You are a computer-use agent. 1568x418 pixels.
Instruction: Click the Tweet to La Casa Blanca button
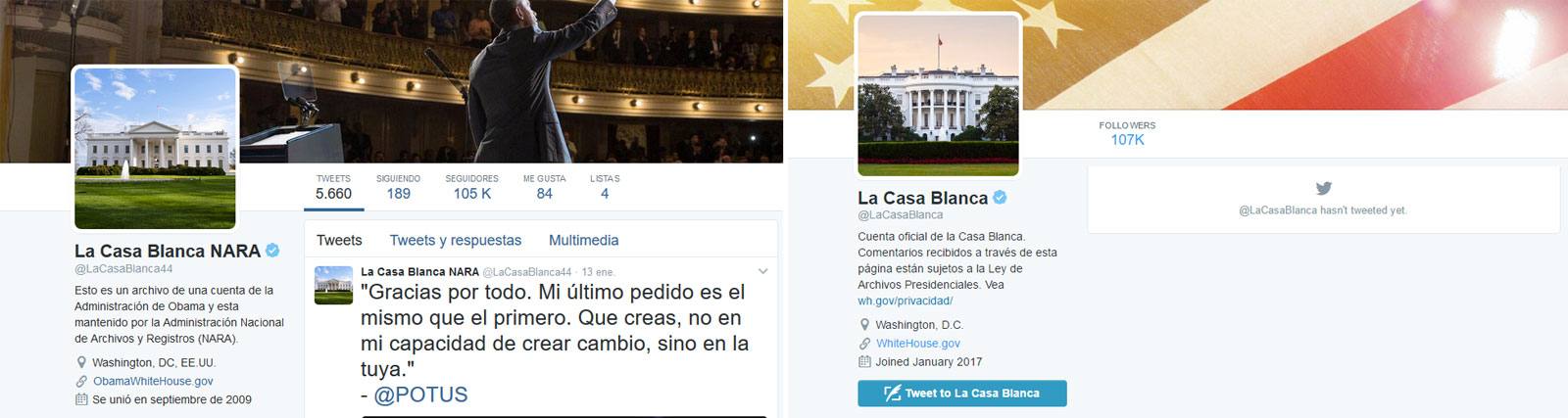click(x=962, y=394)
